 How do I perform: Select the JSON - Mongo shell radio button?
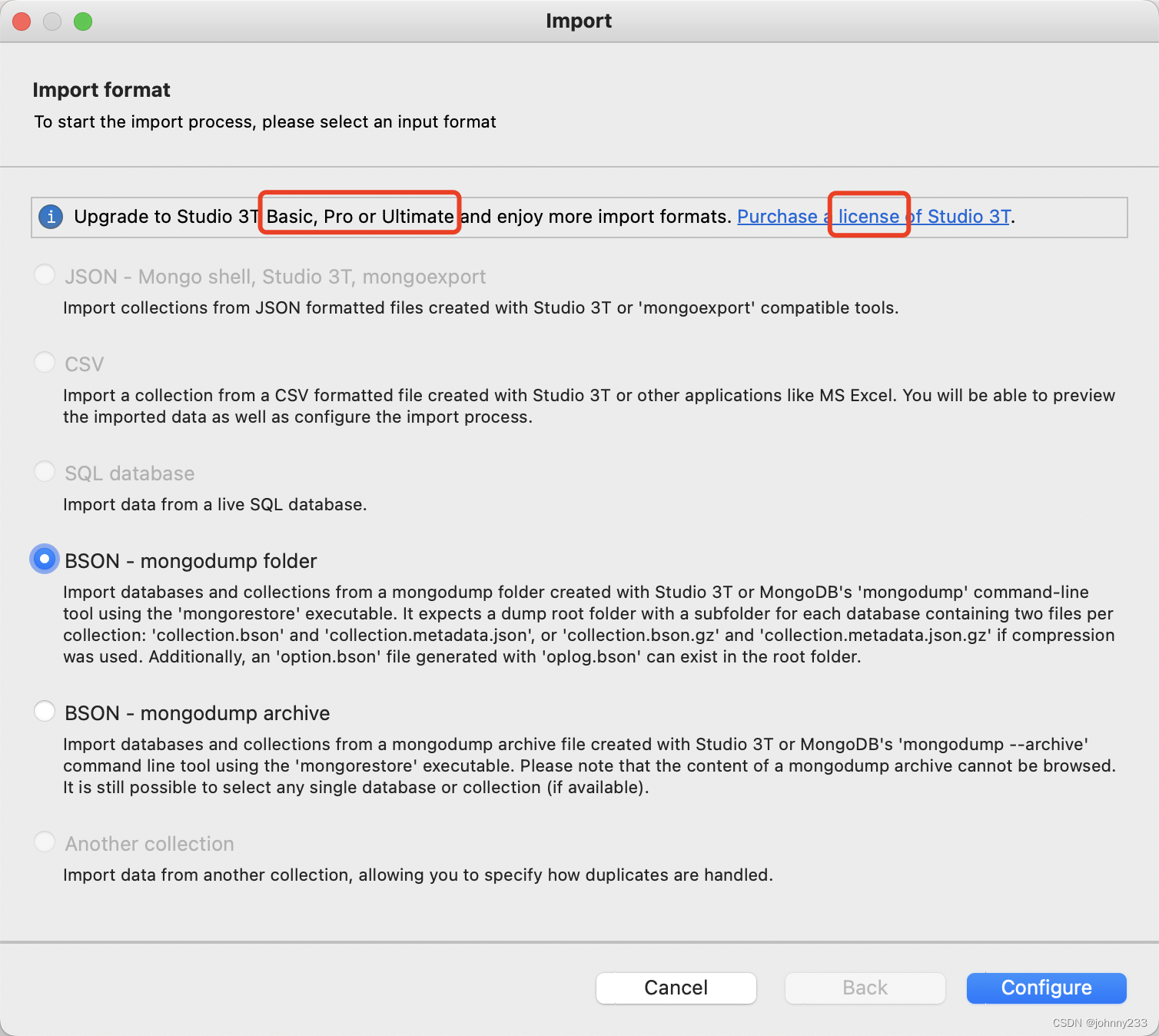[45, 274]
